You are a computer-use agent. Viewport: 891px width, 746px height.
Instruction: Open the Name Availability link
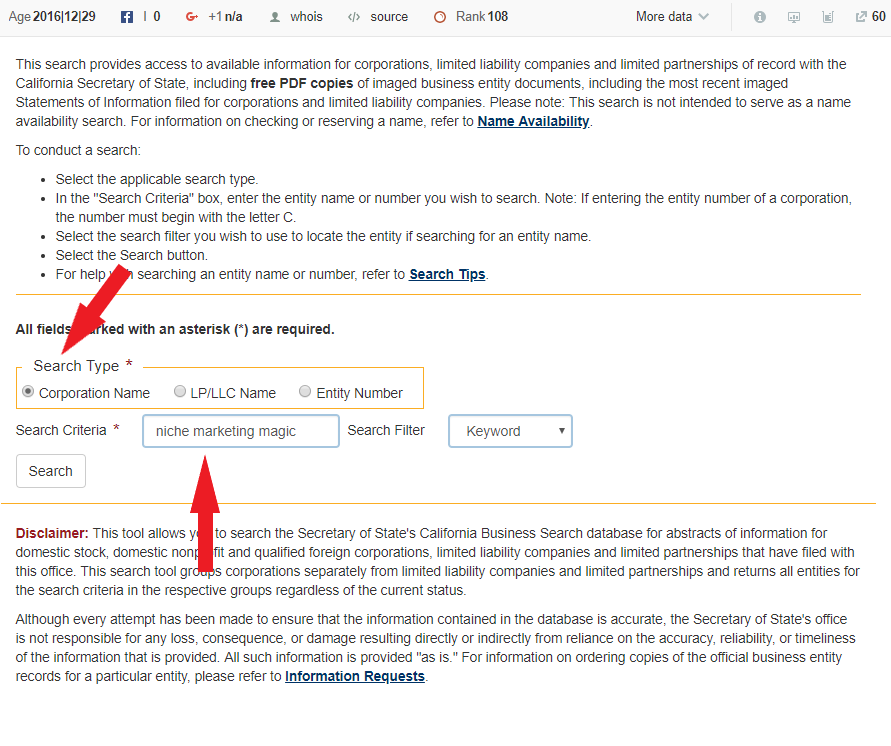tap(533, 121)
